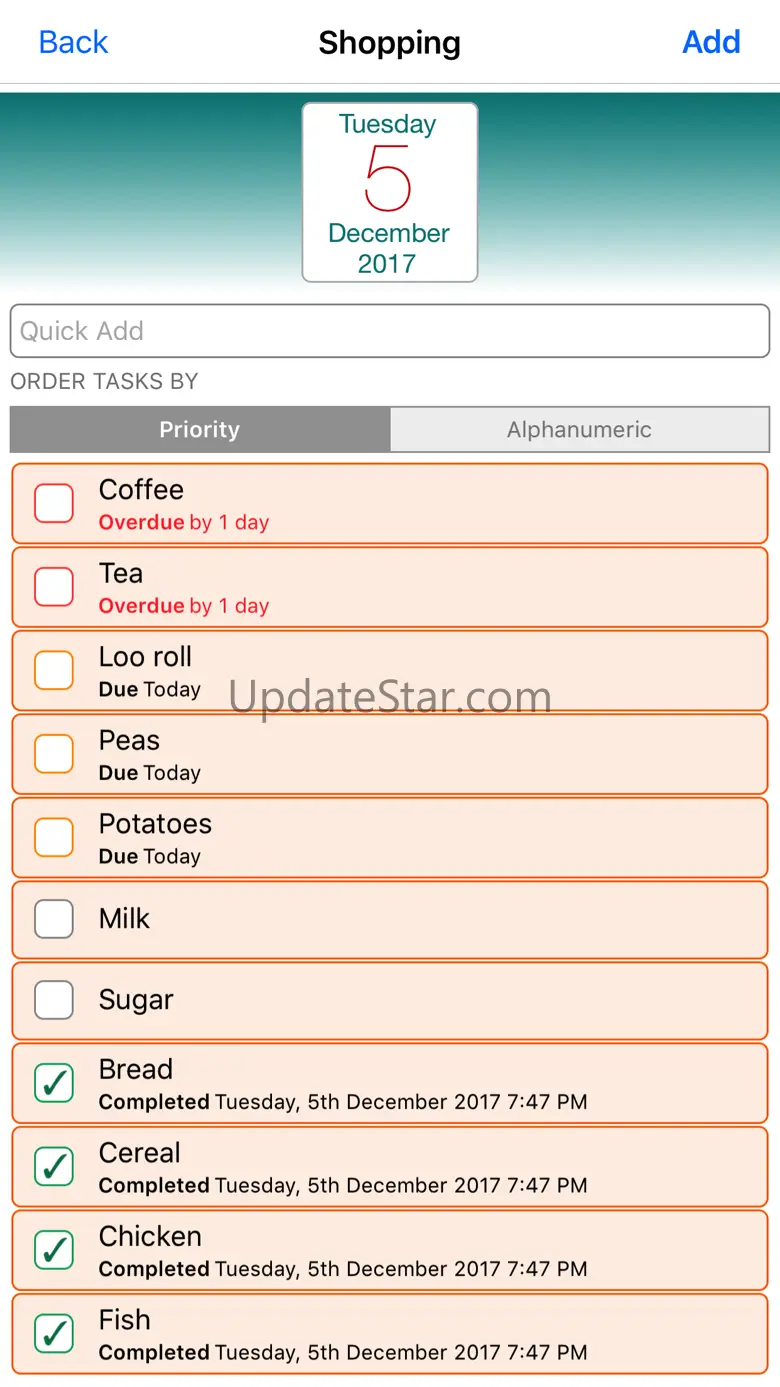
Task: Check the Milk checkbox
Action: coord(54,919)
